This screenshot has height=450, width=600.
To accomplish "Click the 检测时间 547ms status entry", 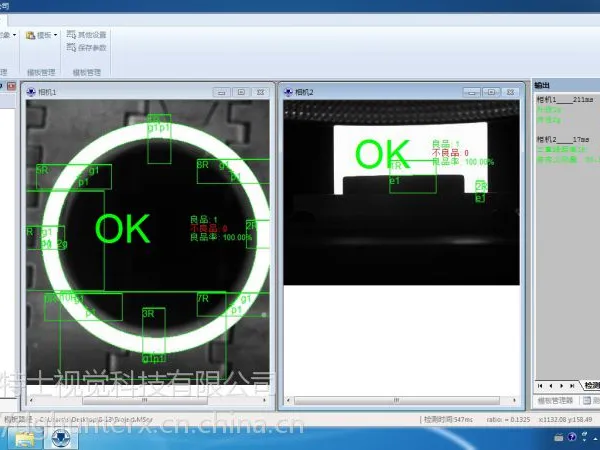I will [x=448, y=420].
